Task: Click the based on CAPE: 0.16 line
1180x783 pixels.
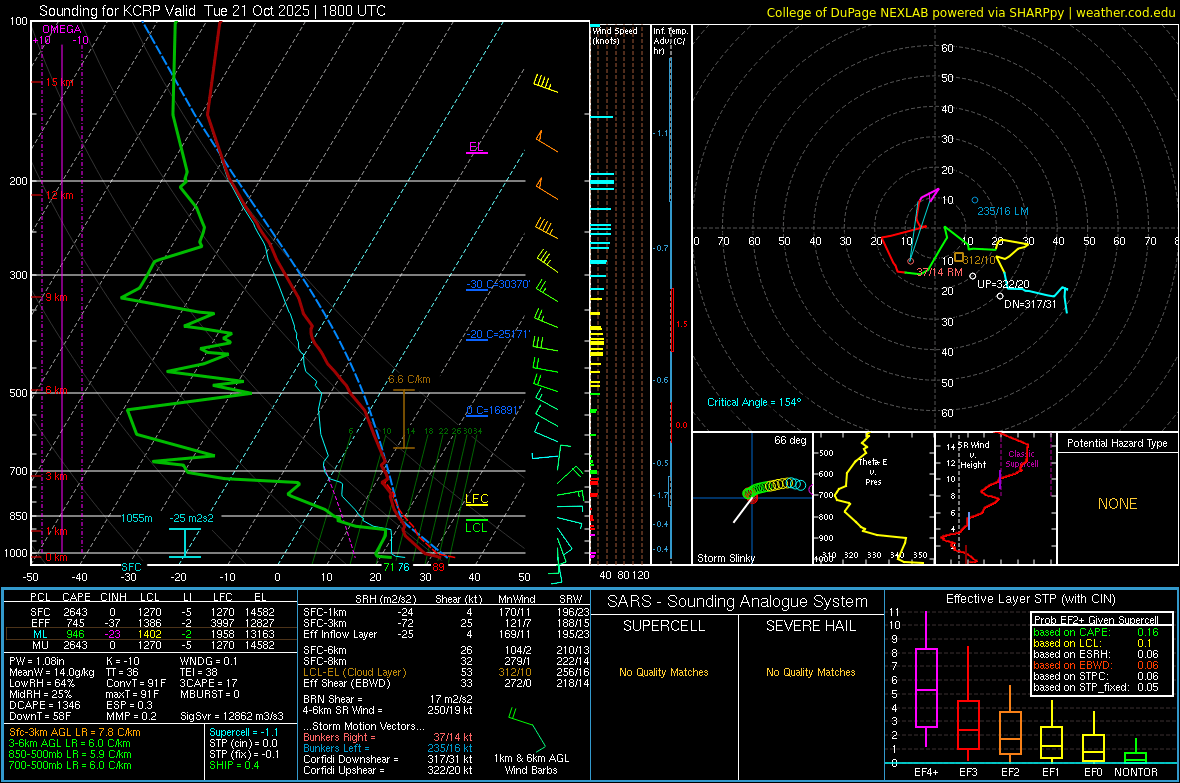Action: tap(1096, 632)
